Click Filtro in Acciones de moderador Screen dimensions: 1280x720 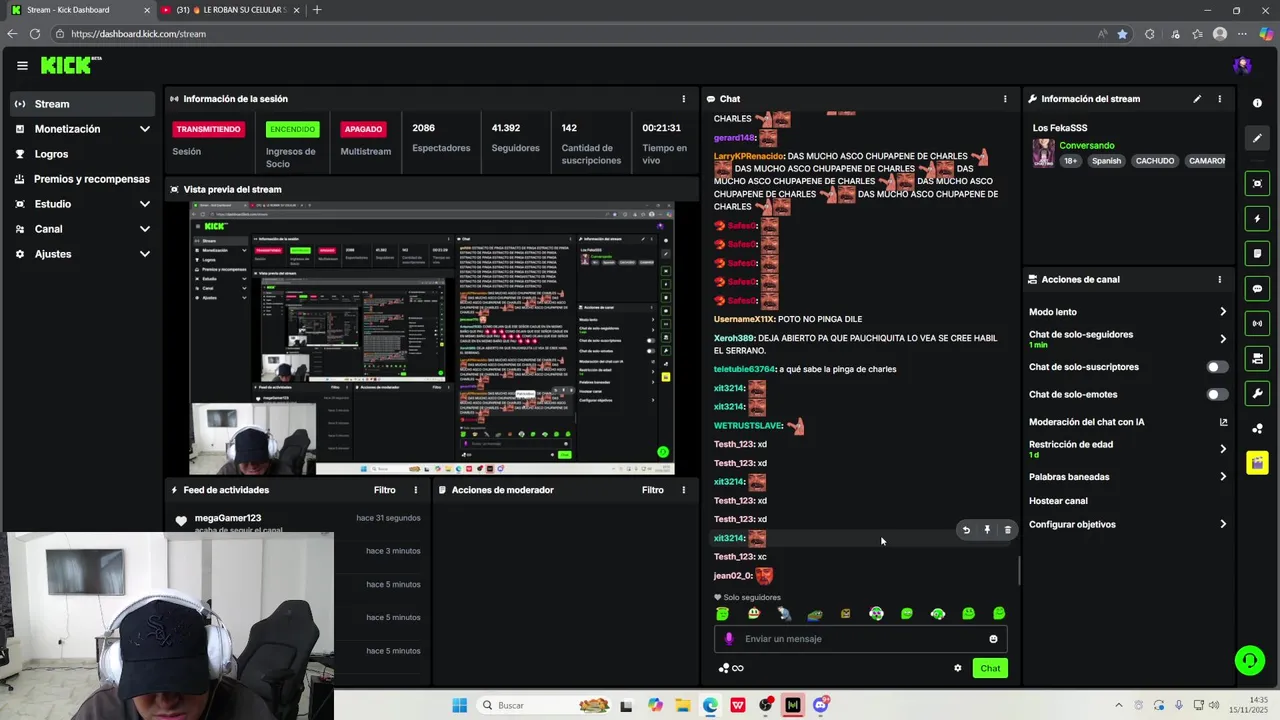click(x=652, y=490)
